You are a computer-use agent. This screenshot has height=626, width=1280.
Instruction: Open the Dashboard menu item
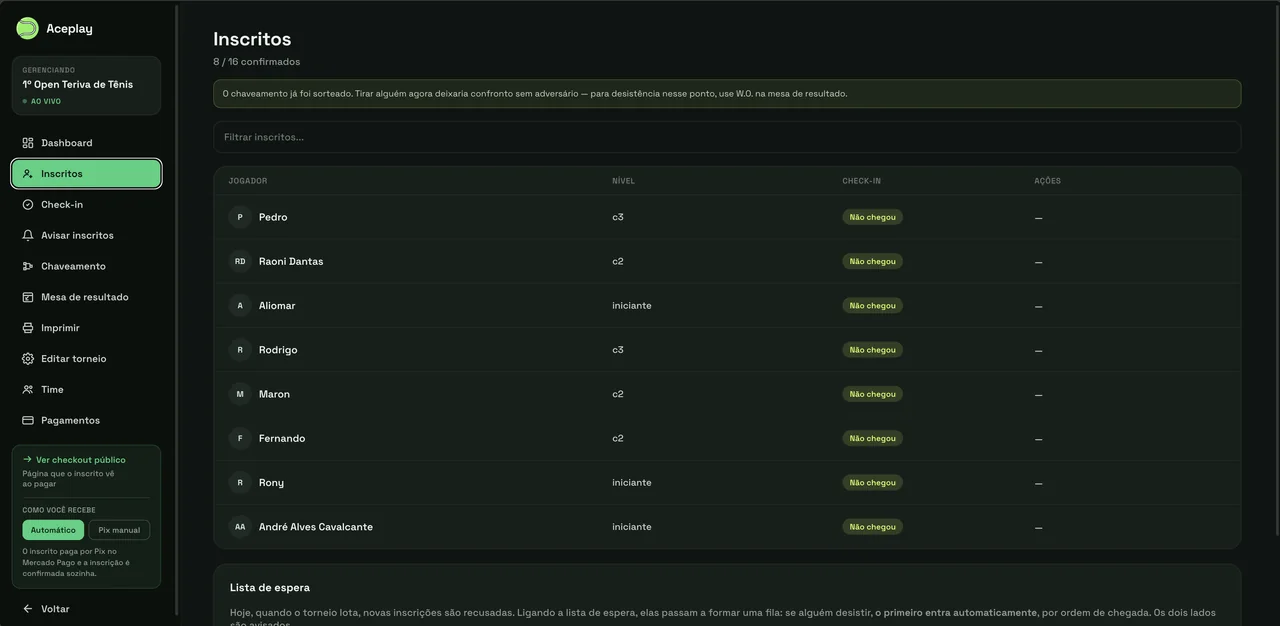(86, 143)
